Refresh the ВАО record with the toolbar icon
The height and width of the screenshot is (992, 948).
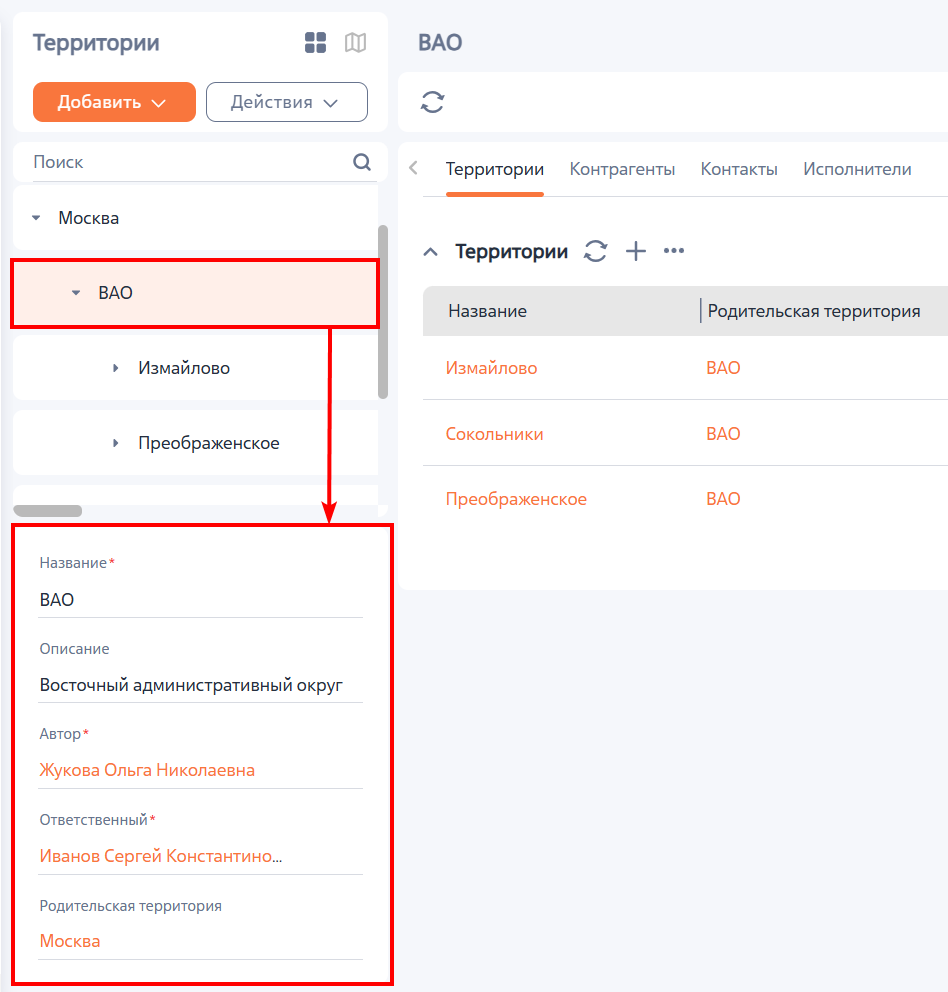click(x=432, y=102)
